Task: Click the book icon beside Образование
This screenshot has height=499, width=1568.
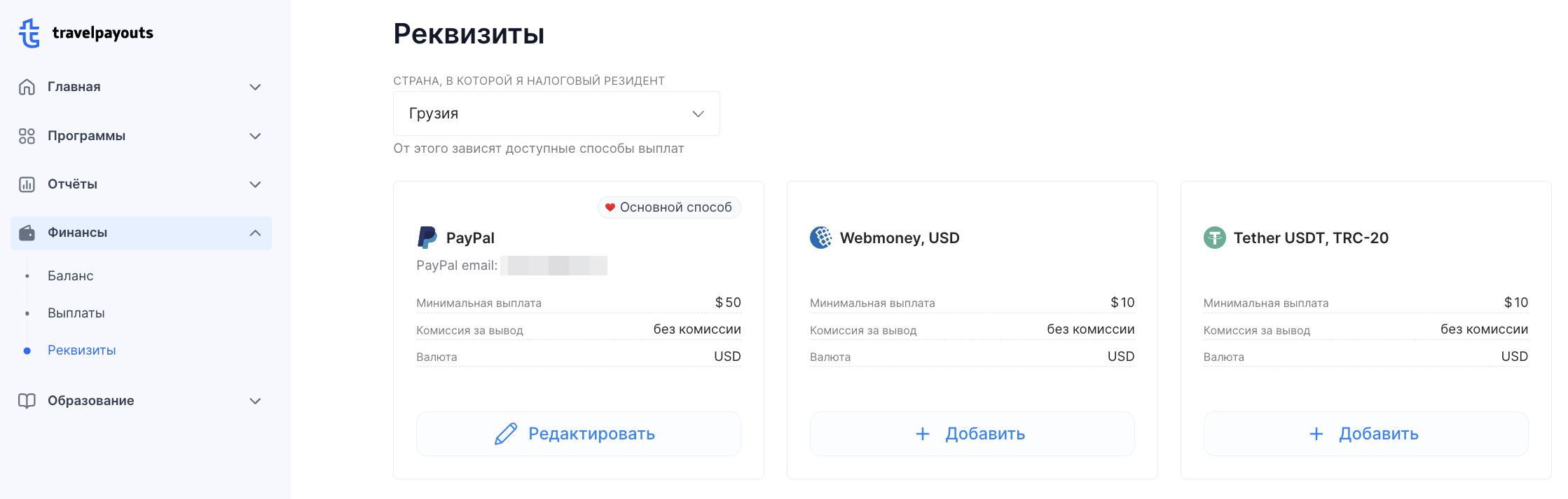Action: pos(27,401)
